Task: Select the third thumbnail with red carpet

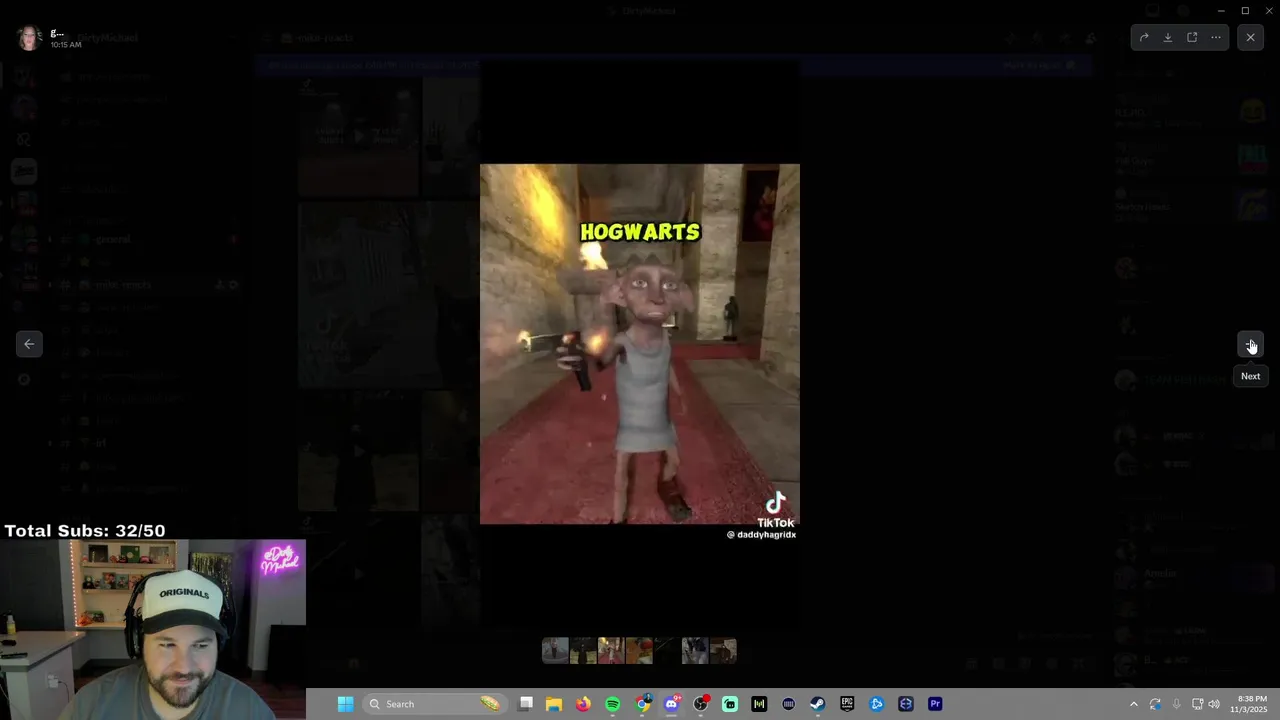Action: tap(611, 651)
